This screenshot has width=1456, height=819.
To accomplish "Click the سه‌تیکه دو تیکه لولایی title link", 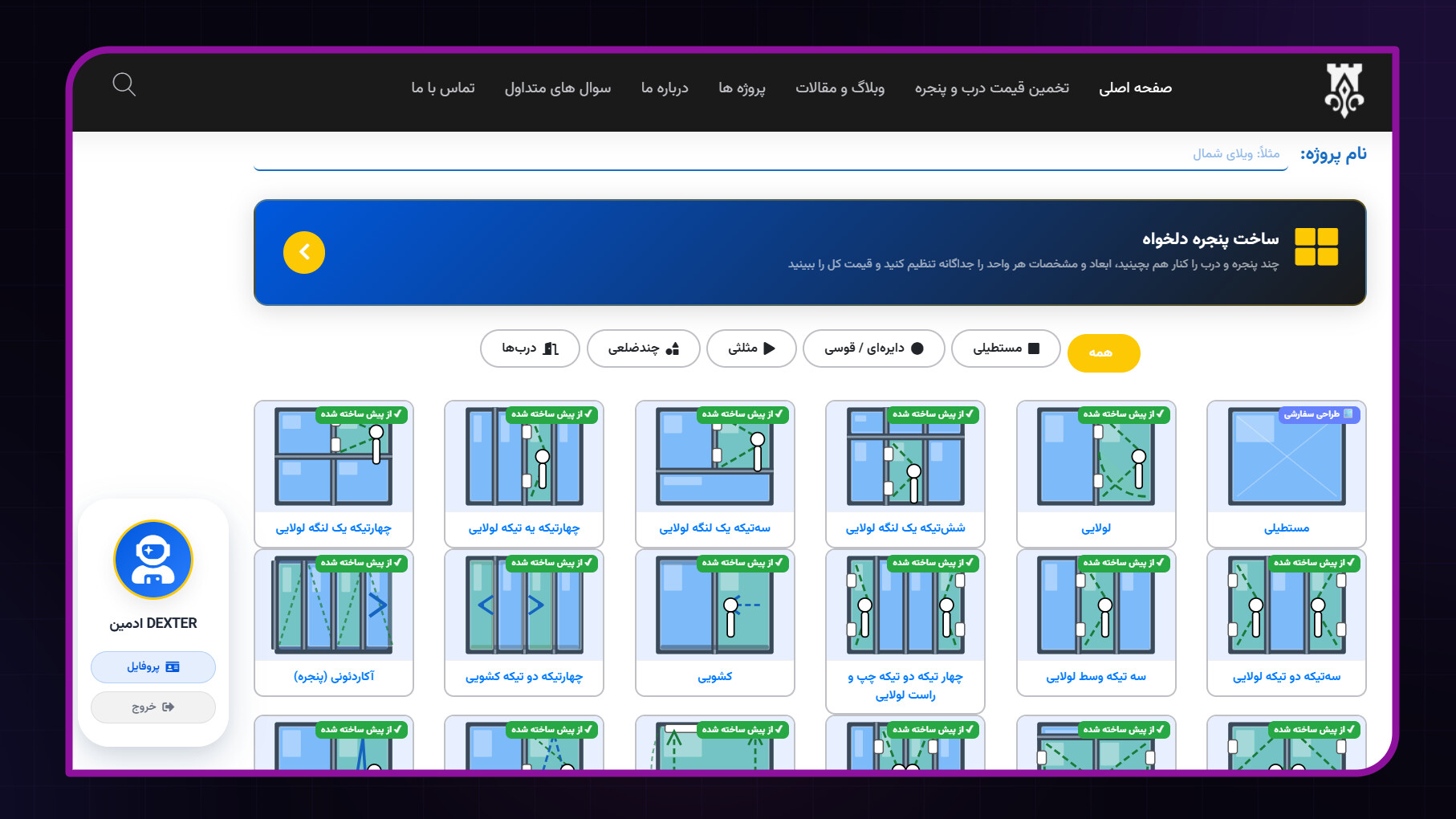I will click(x=1287, y=676).
